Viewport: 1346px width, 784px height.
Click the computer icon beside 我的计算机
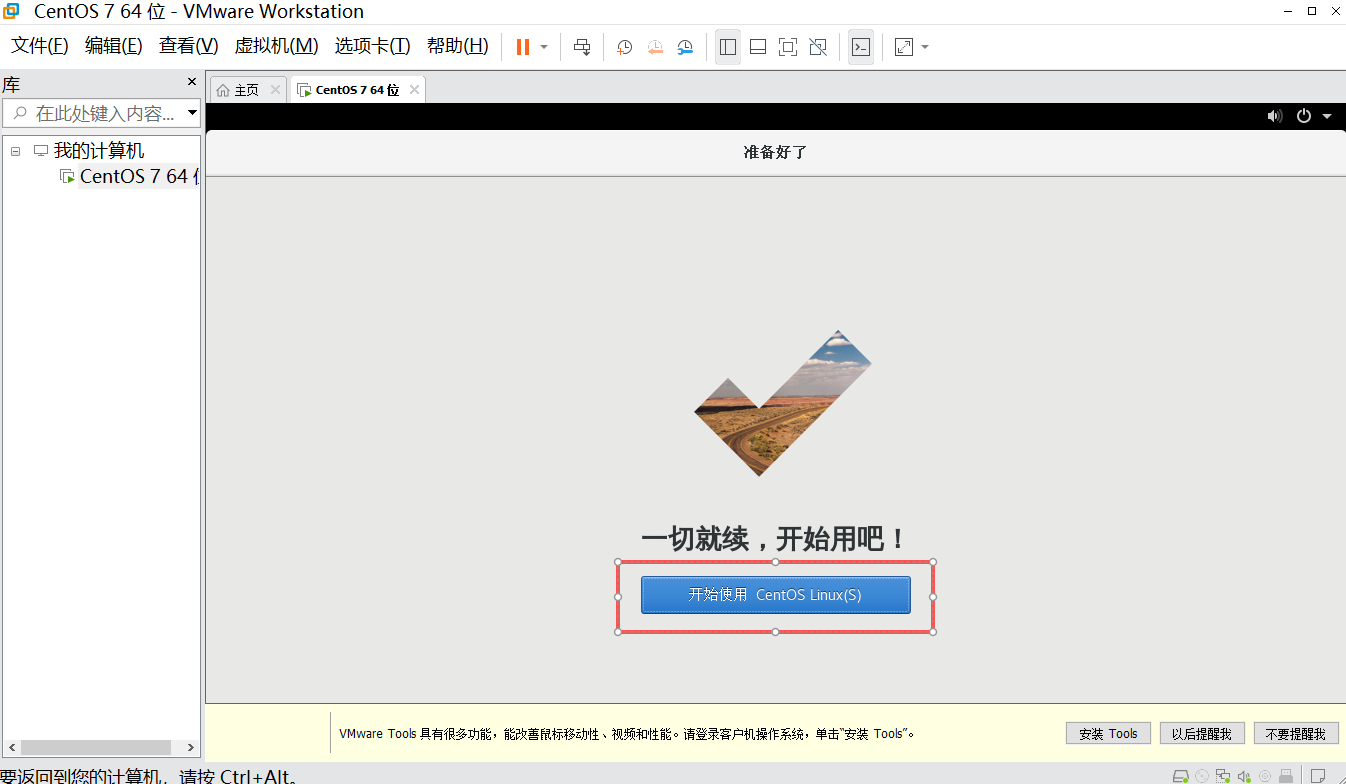click(x=41, y=151)
